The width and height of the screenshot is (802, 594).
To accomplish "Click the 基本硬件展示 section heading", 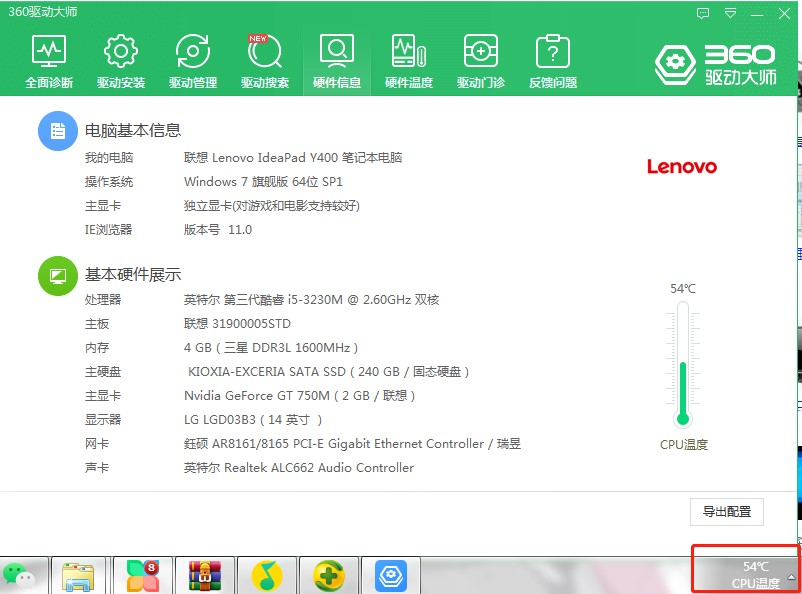I will tap(133, 275).
